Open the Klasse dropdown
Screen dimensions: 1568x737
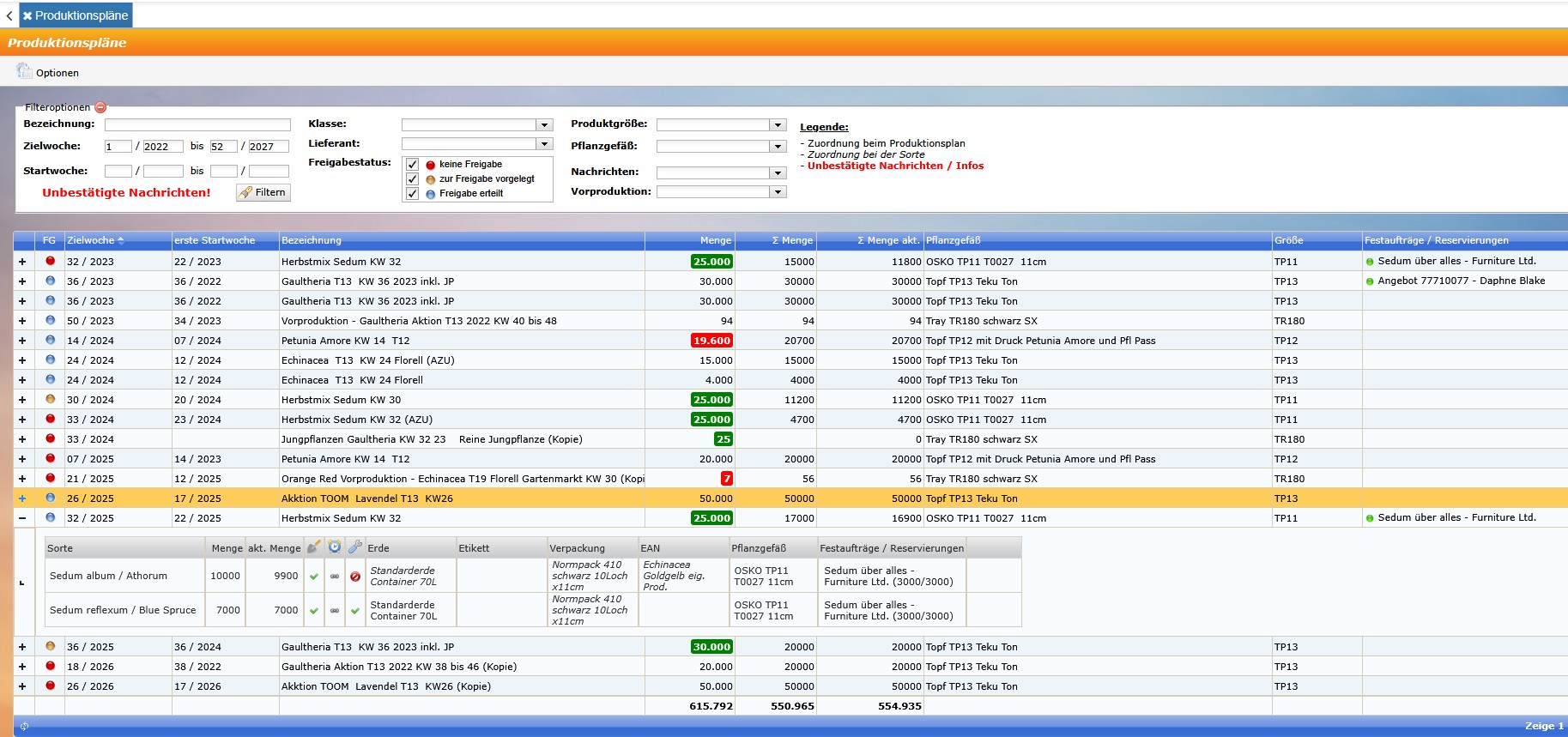pos(543,125)
